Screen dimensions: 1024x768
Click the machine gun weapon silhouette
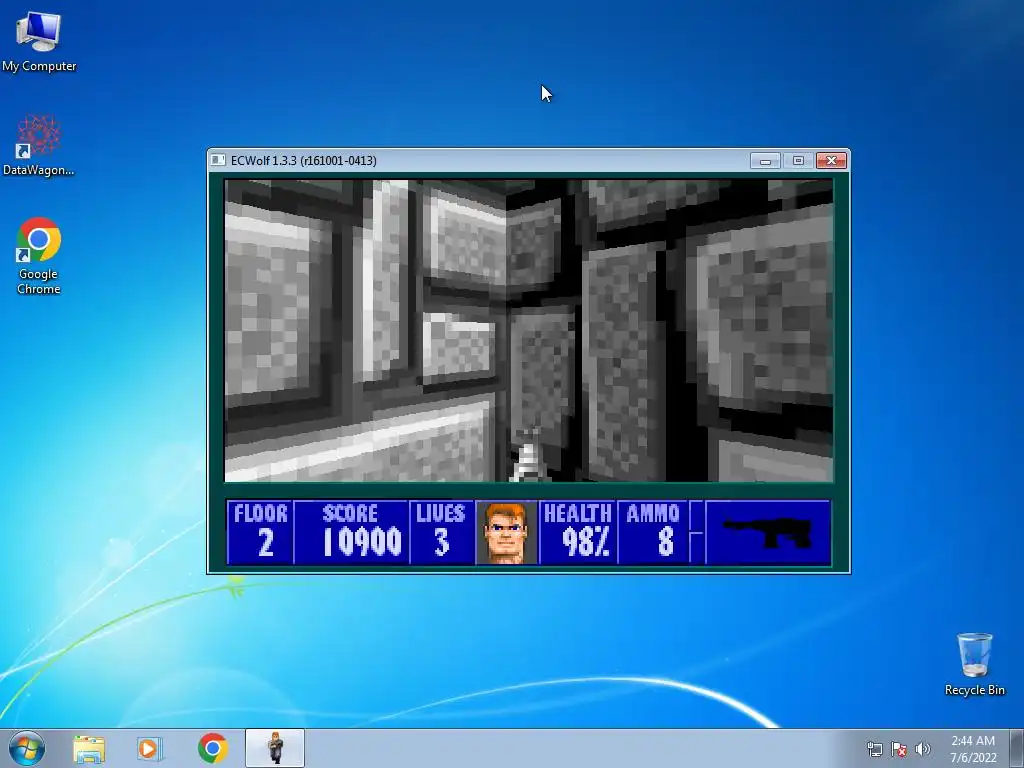tap(768, 532)
